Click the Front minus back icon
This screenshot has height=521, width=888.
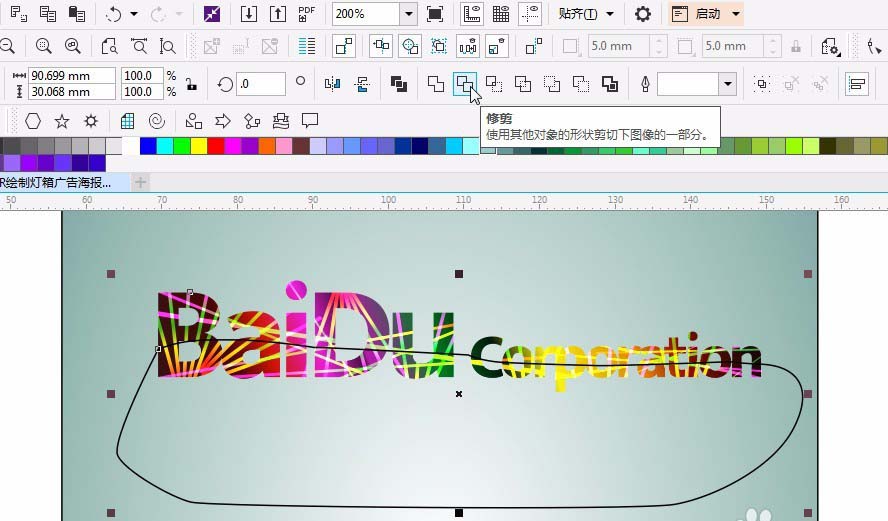[552, 84]
